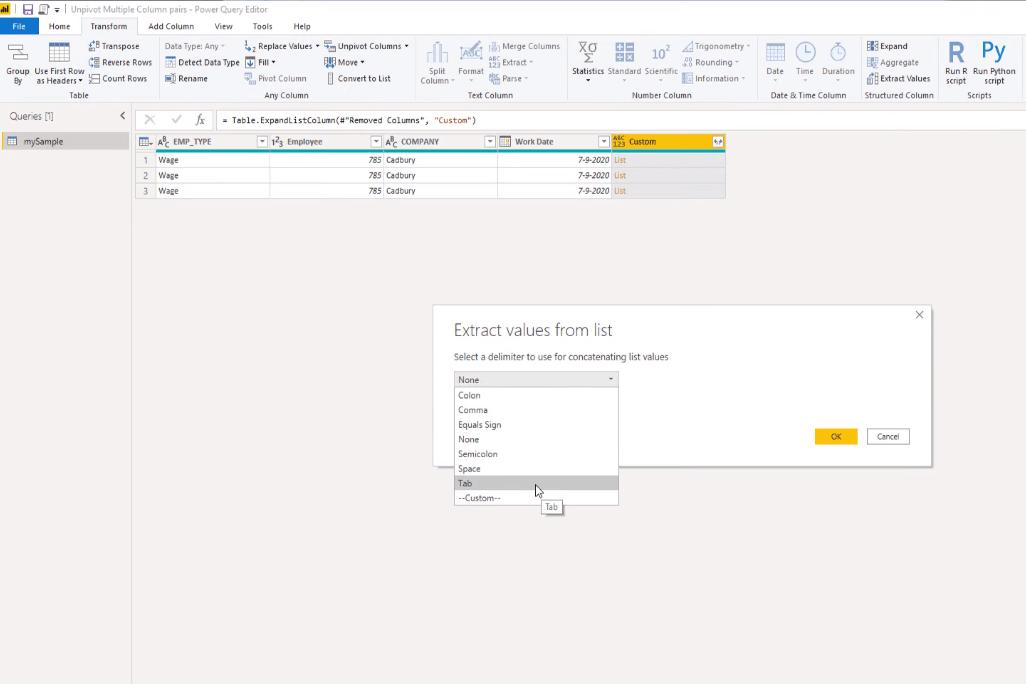Image resolution: width=1026 pixels, height=684 pixels.
Task: Open Work Date column filter dropdown
Action: pyautogui.click(x=603, y=141)
